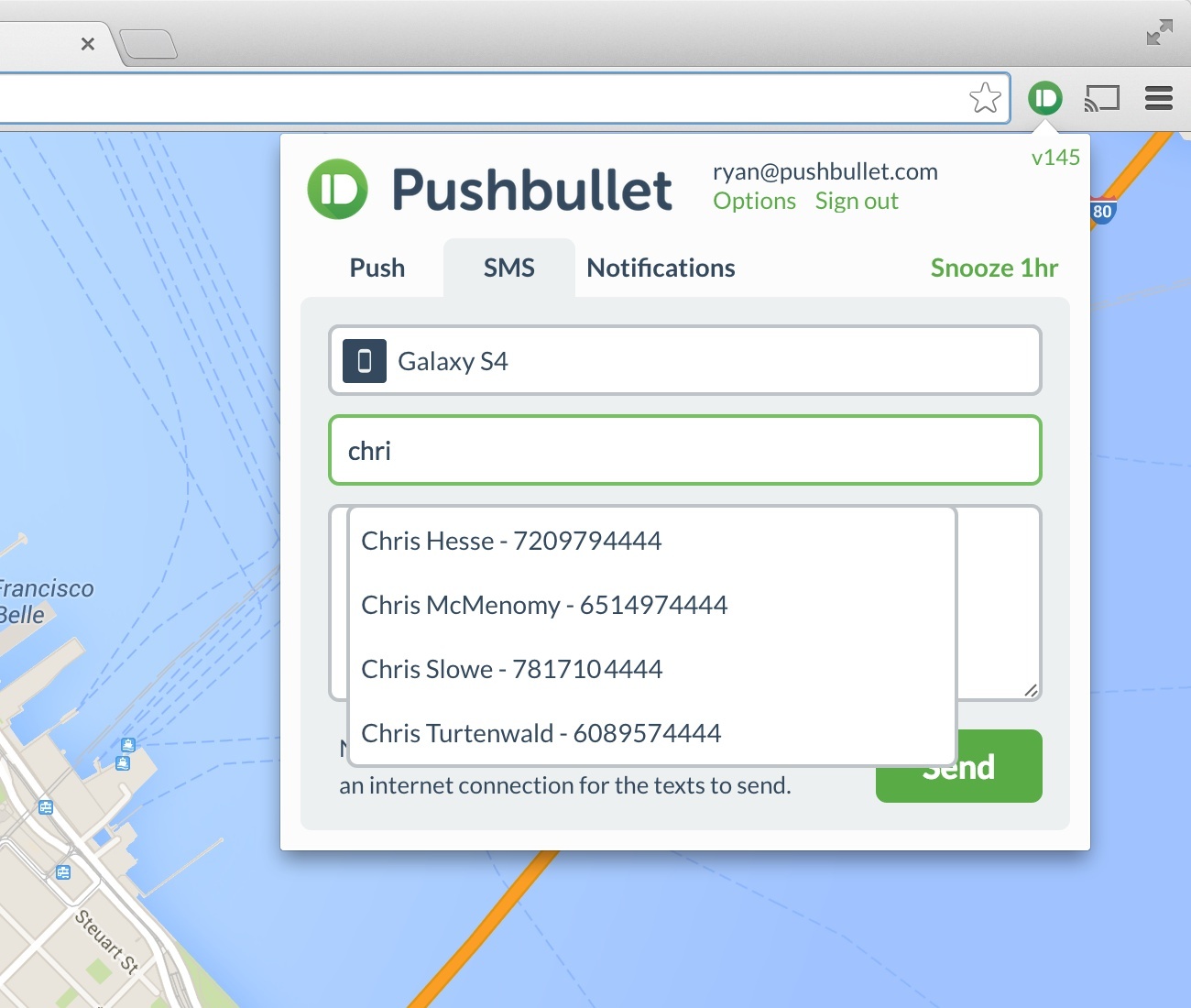This screenshot has height=1008, width=1191.
Task: Open the Chrome hamburger menu
Action: point(1158,98)
